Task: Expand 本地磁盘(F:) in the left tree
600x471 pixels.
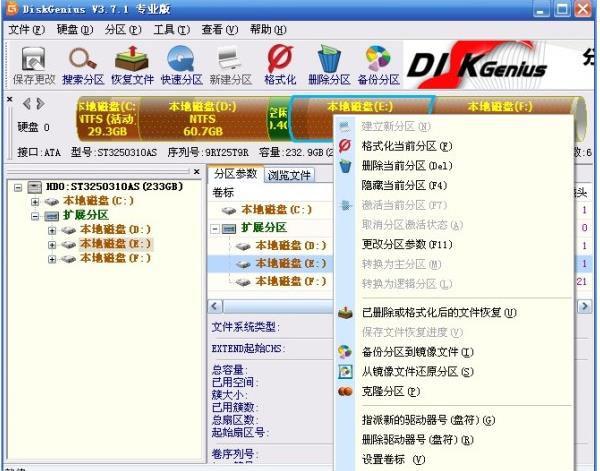Action: pos(52,259)
